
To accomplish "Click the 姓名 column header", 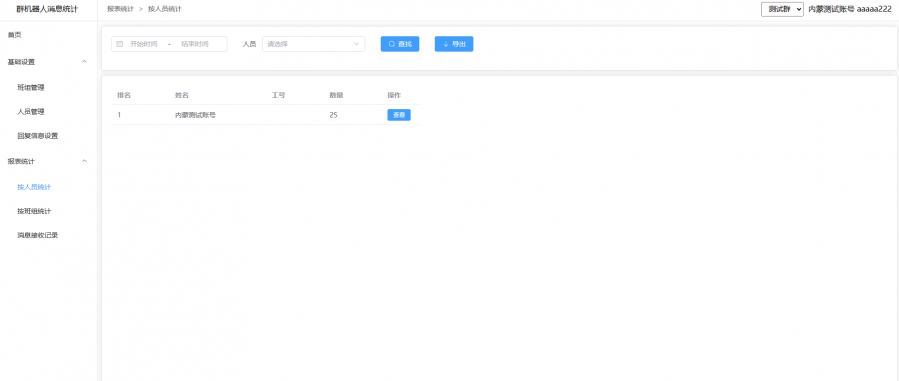I will (x=182, y=95).
